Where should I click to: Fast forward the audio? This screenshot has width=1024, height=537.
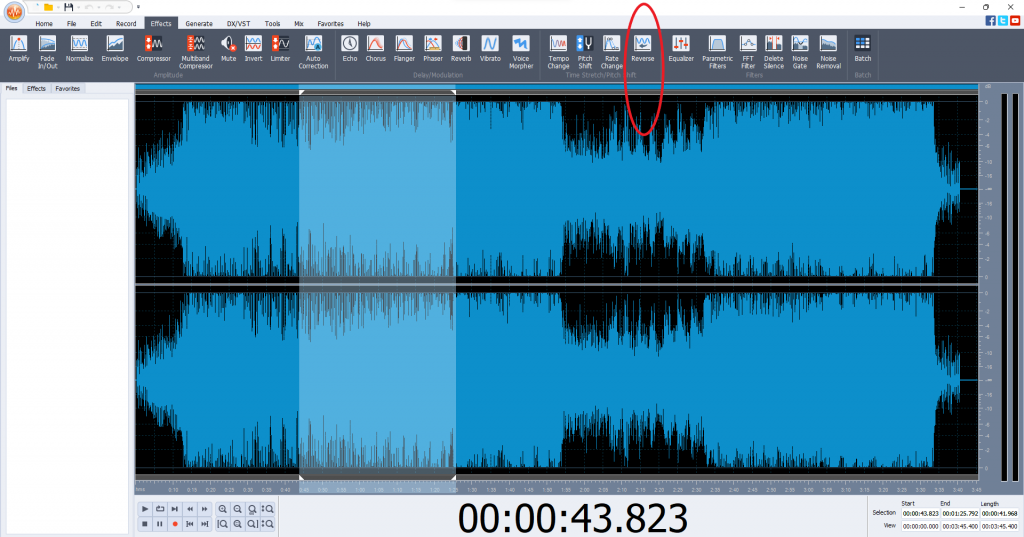(x=204, y=509)
